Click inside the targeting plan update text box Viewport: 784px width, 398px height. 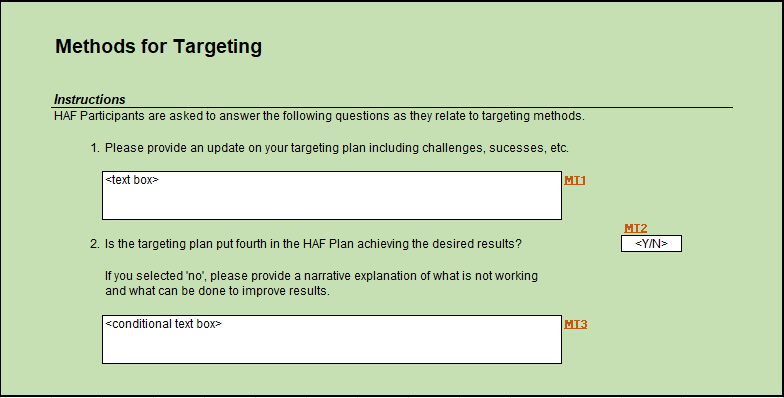coord(332,196)
